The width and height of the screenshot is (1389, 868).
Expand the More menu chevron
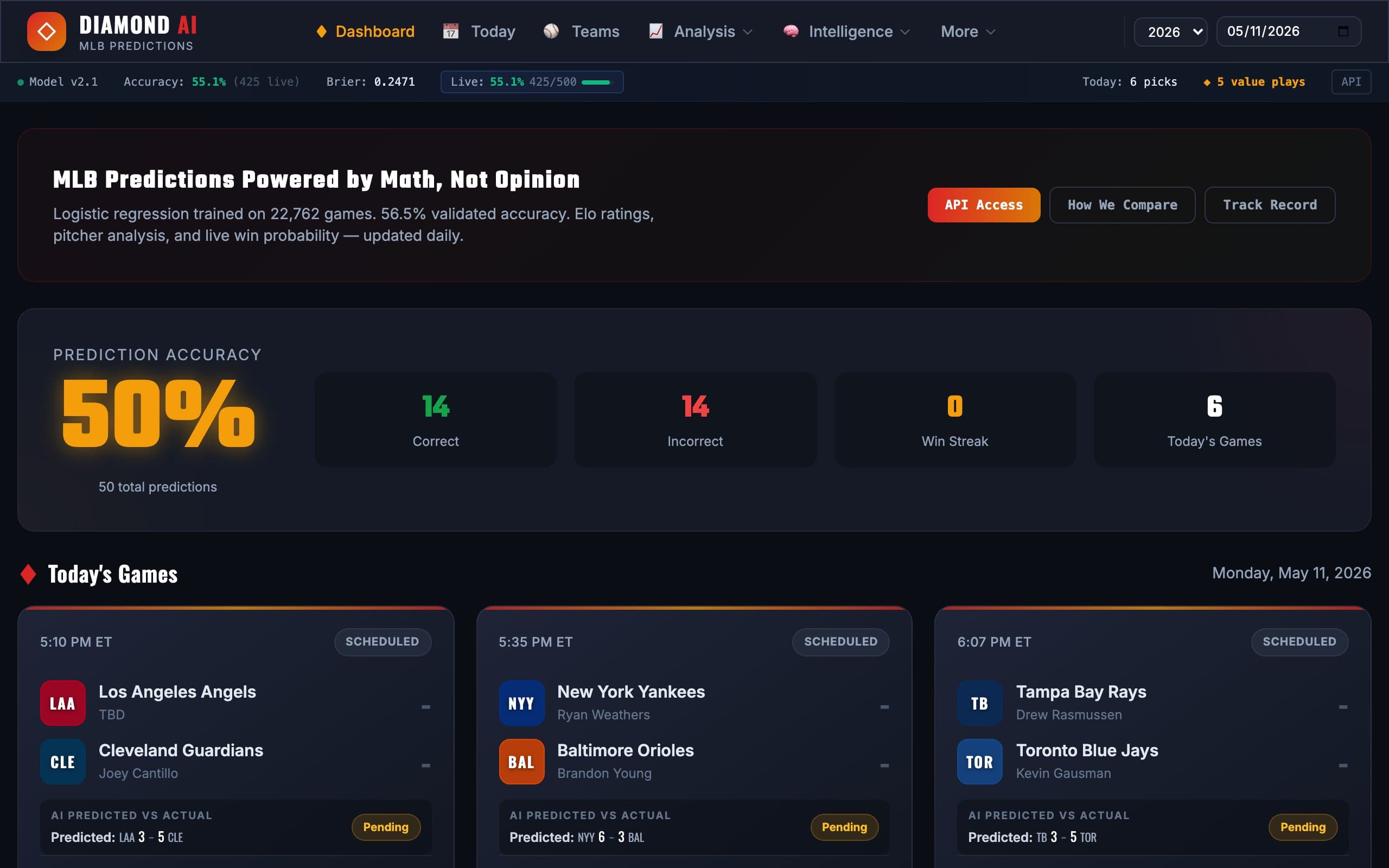coord(990,32)
